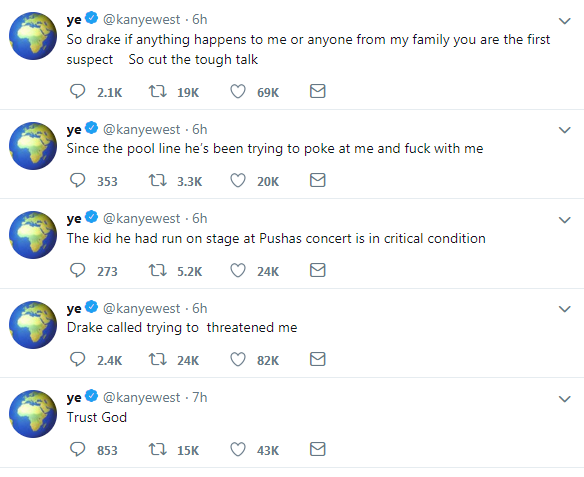Retweet the "pool line" tweet with 3.3K
The image size is (584, 477).
[x=158, y=181]
